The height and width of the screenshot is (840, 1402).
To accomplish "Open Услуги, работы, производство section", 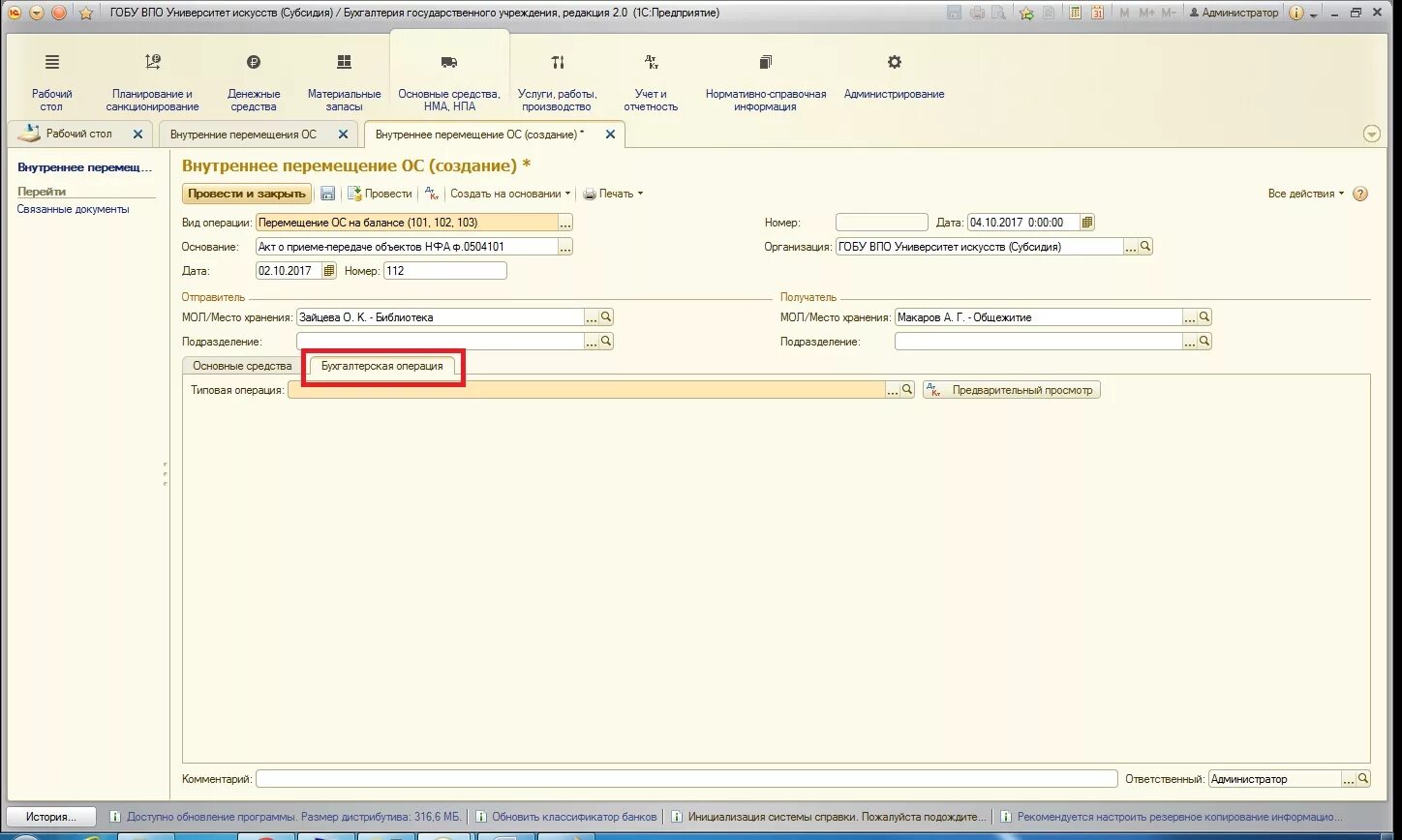I will (558, 81).
